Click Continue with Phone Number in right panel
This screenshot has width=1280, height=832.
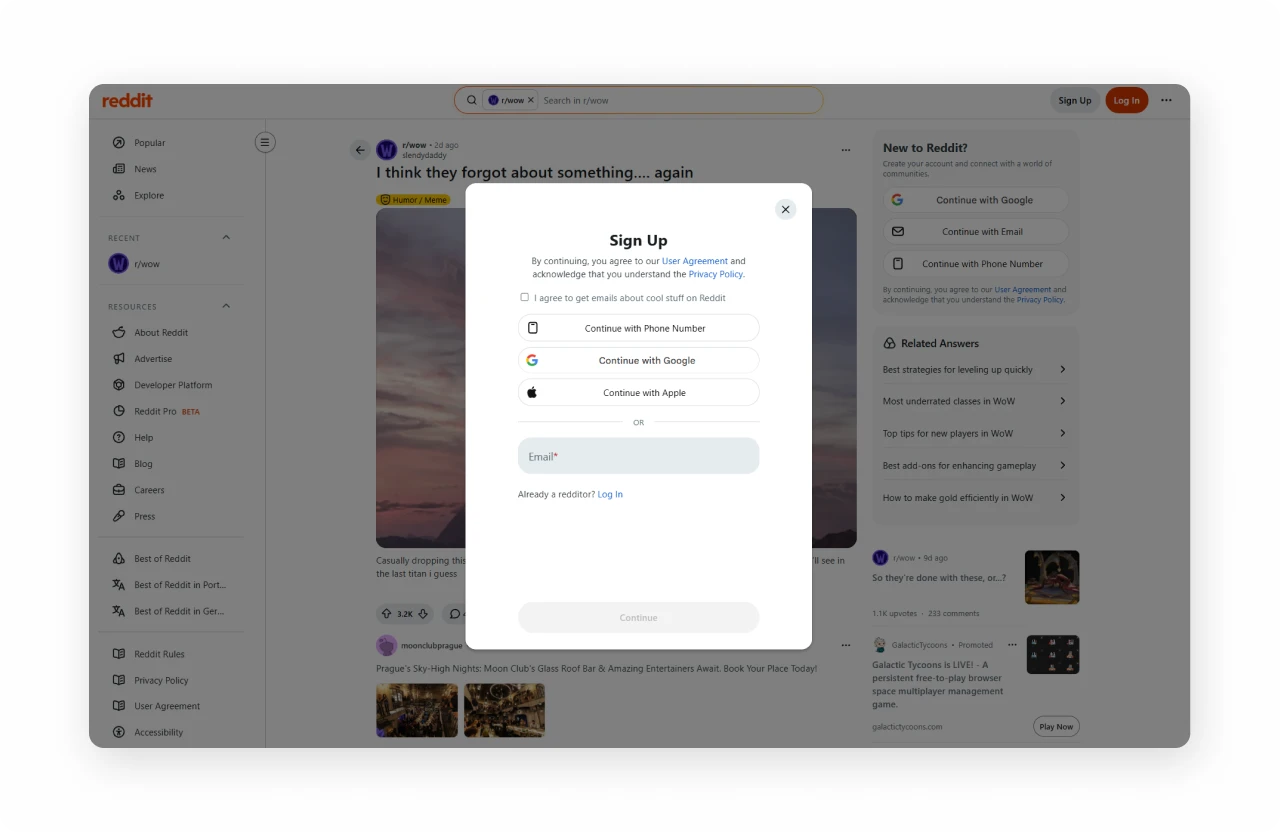[976, 264]
